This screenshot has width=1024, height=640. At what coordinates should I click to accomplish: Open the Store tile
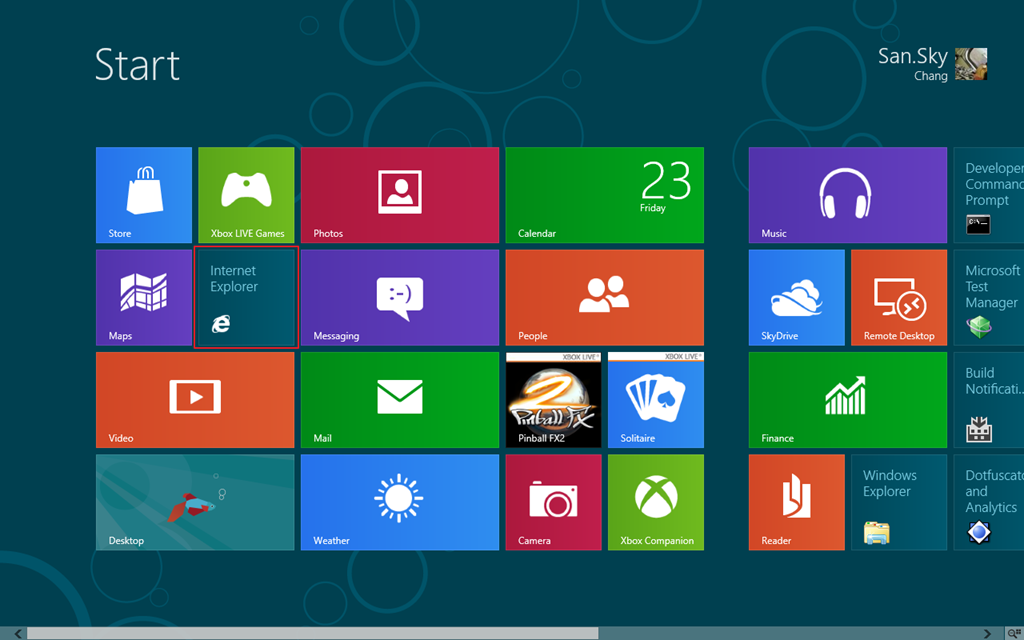coord(144,195)
